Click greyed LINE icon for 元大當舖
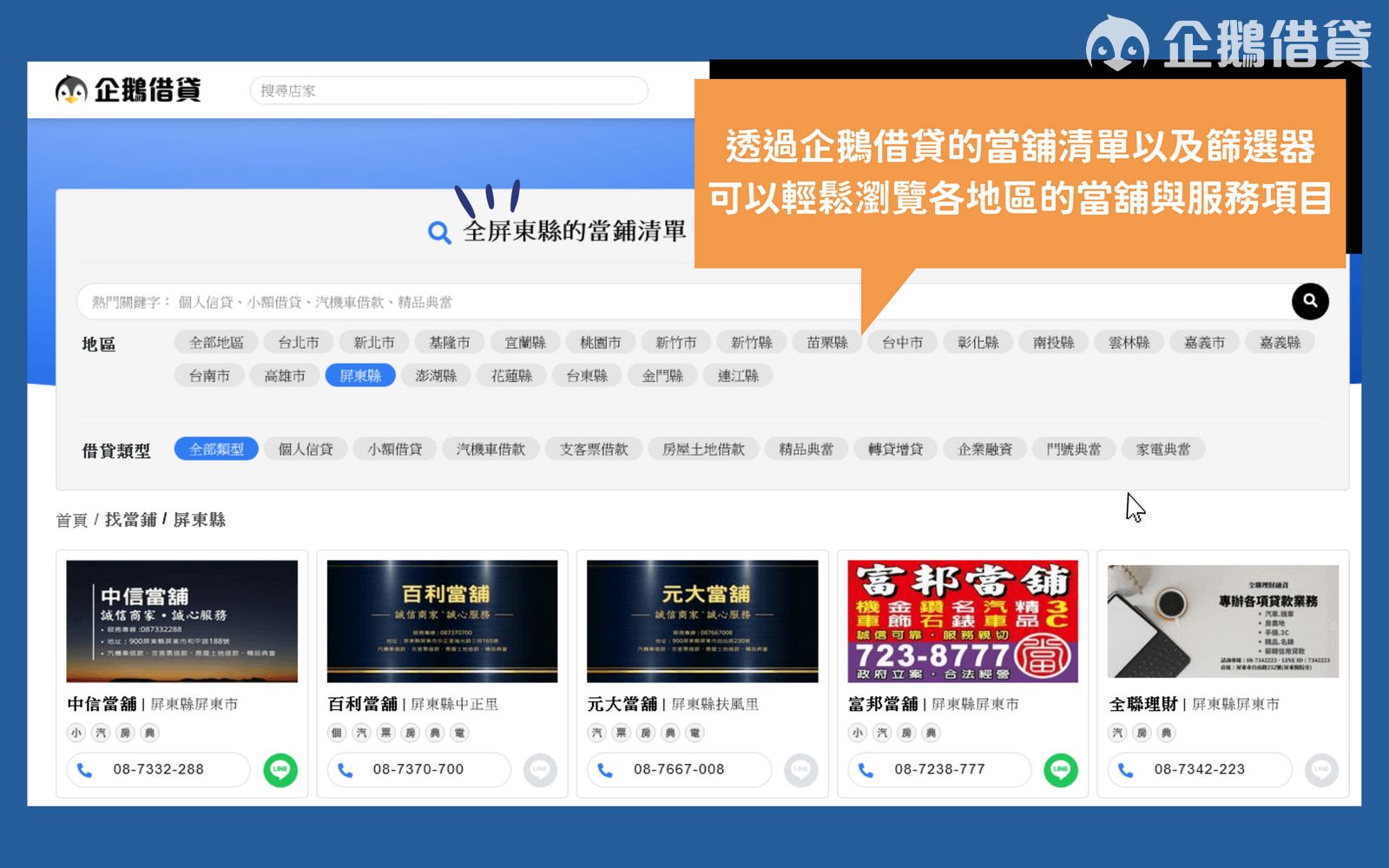 pos(800,770)
